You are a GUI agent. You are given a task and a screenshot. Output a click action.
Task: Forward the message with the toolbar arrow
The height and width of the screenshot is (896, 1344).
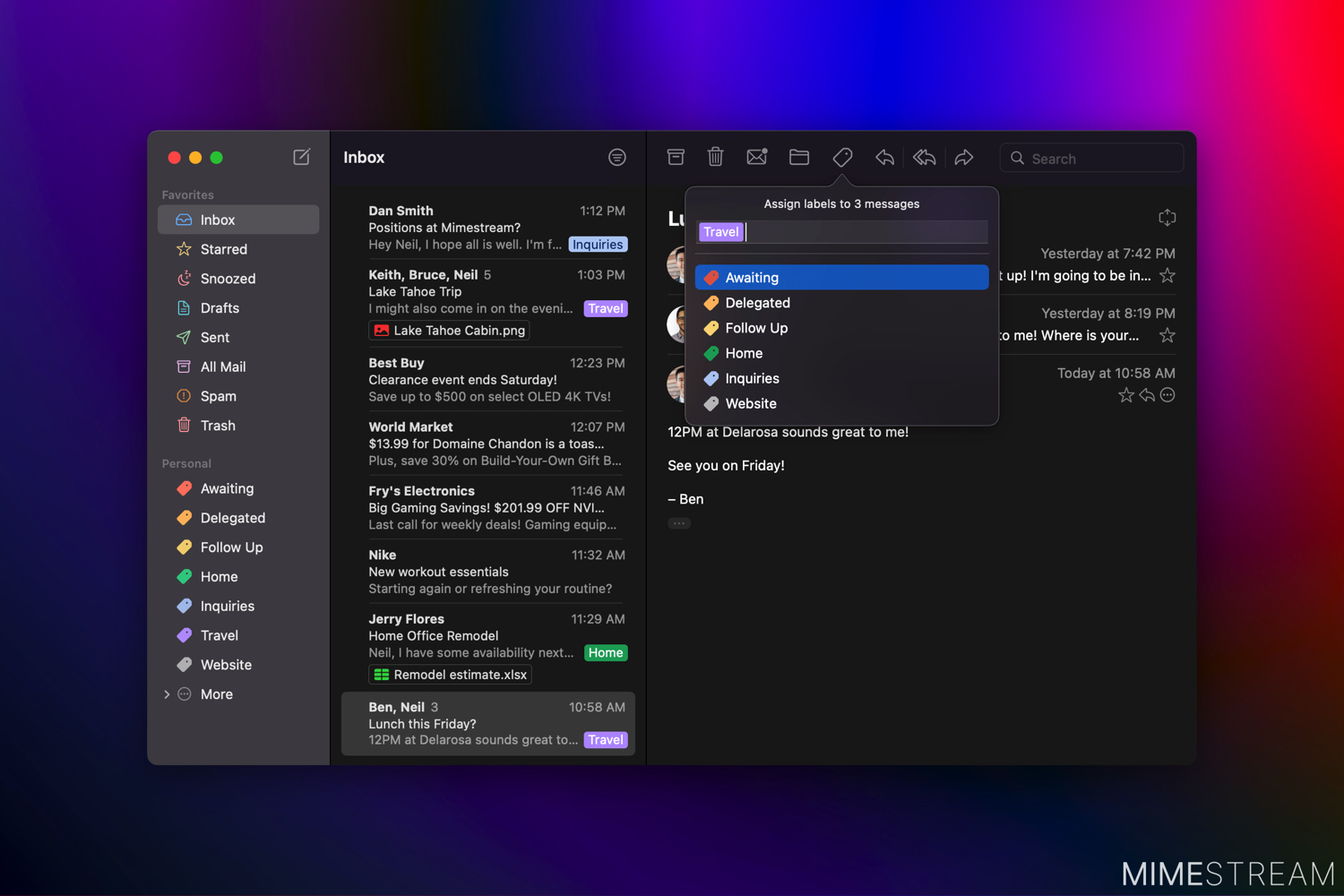964,158
